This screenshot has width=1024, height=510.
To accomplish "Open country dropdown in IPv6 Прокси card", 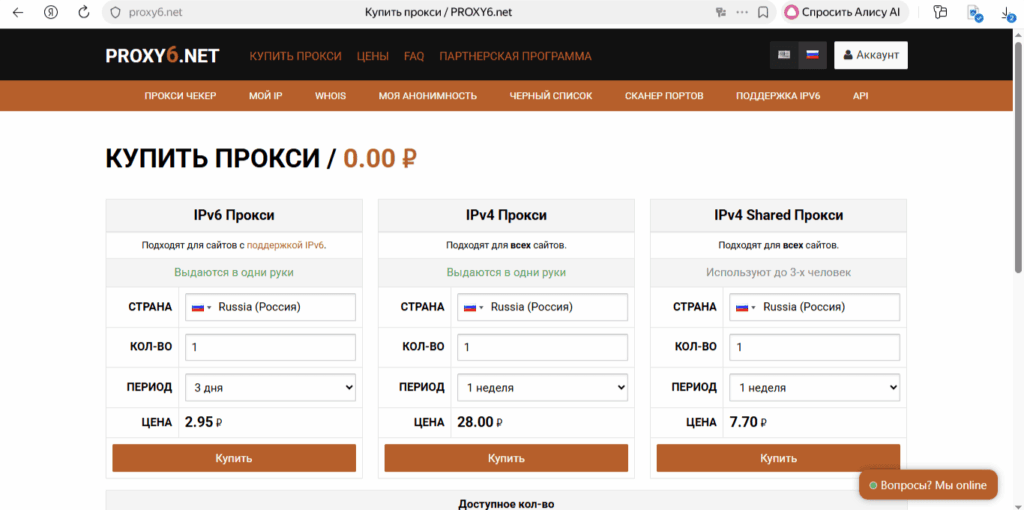I will 270,307.
